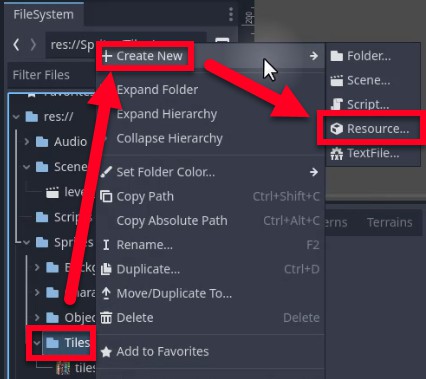Select Add to Favorites entry
The width and height of the screenshot is (426, 379).
[210, 352]
